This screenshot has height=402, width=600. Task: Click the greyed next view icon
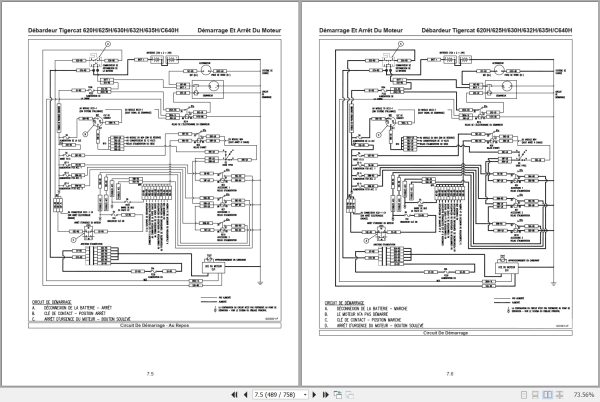(349, 394)
